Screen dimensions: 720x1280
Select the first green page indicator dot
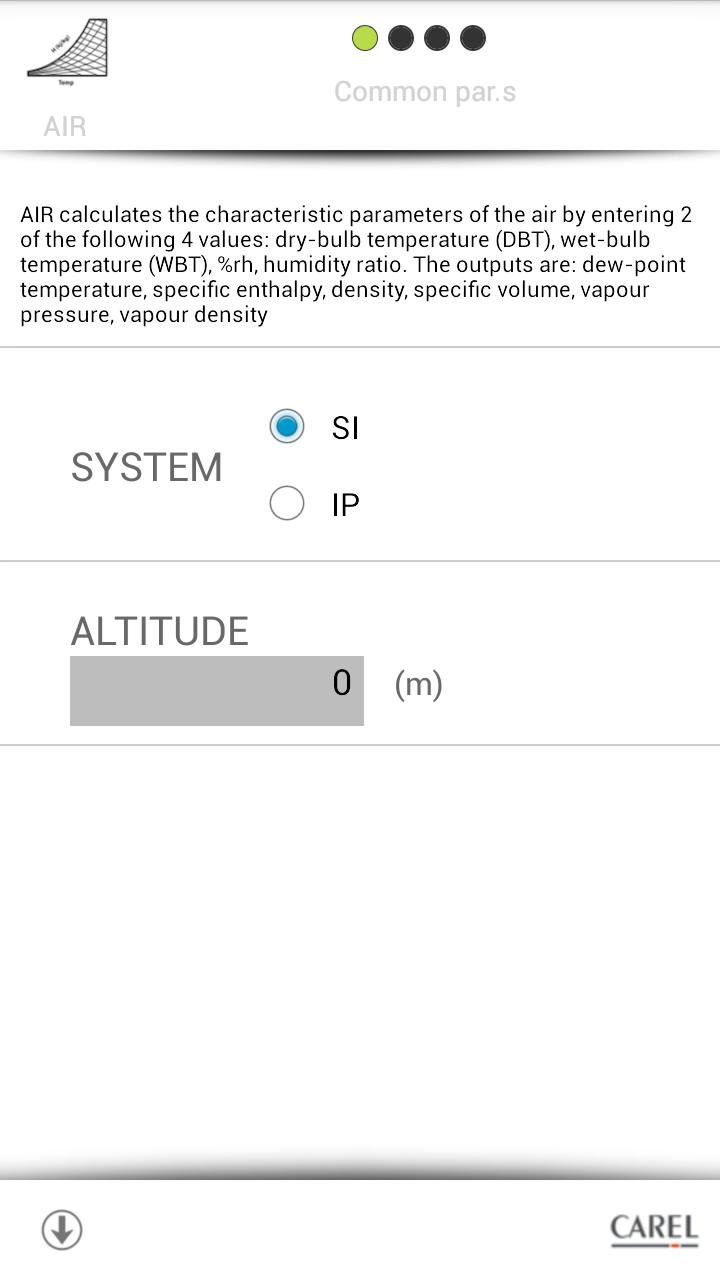(365, 38)
